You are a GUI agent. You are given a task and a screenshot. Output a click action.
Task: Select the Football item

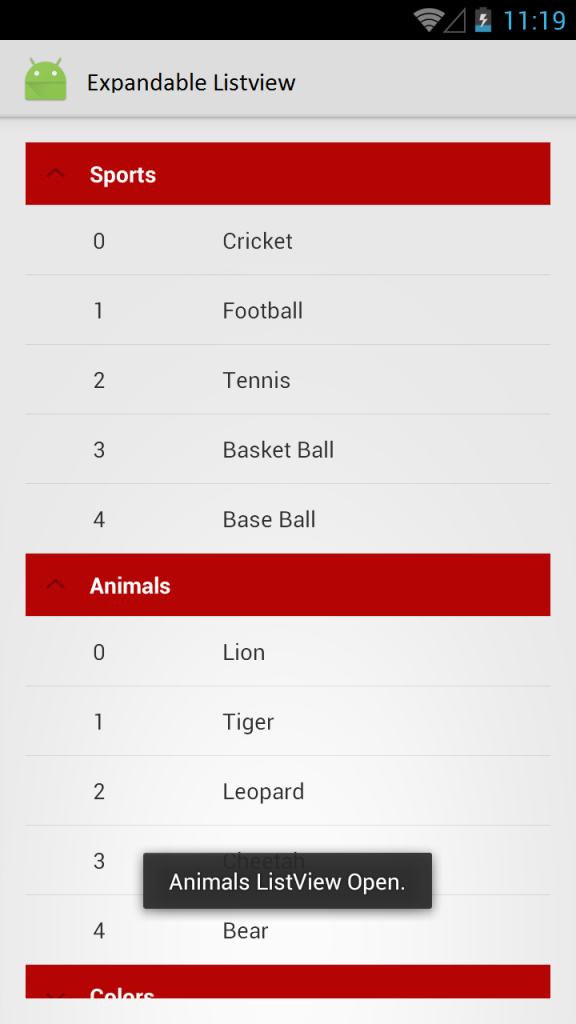pos(288,310)
